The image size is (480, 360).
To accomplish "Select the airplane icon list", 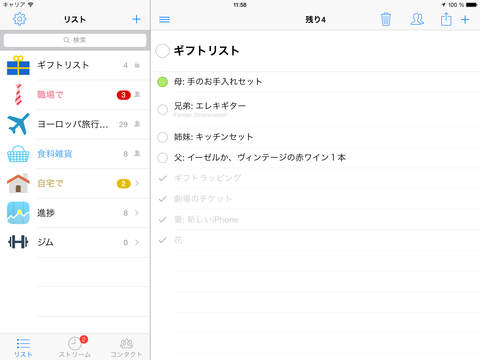I will [18, 124].
